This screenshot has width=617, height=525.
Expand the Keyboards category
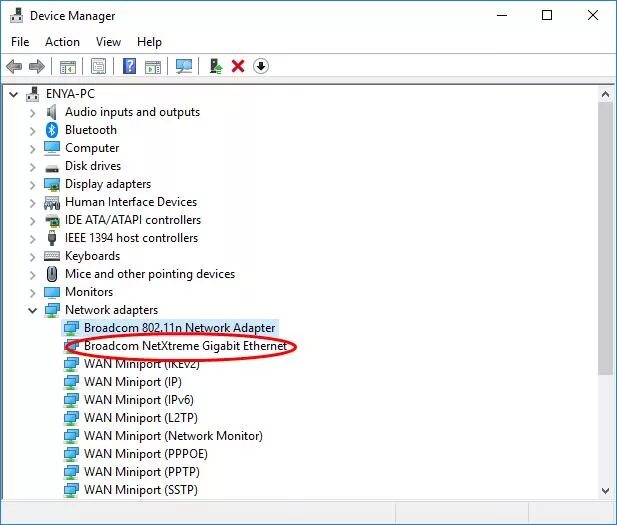tap(33, 257)
